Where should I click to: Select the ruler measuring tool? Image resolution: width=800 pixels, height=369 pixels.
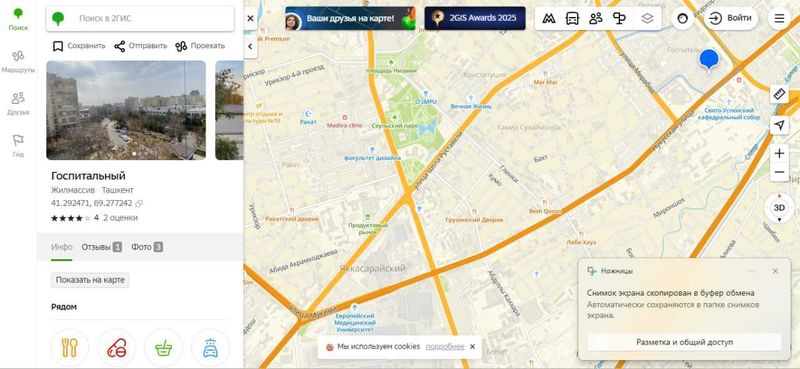(x=779, y=94)
